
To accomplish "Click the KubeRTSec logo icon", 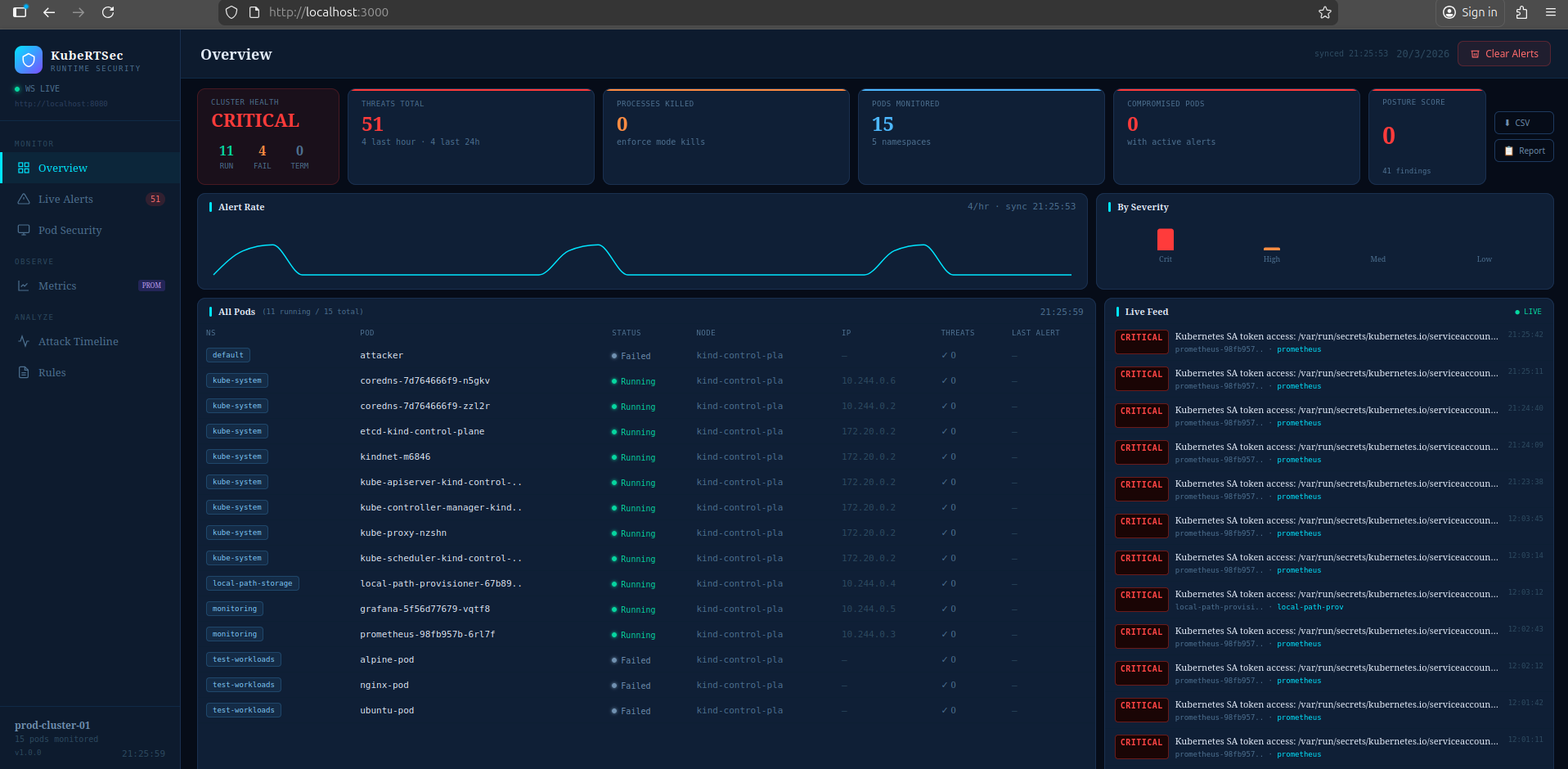I will 28,59.
